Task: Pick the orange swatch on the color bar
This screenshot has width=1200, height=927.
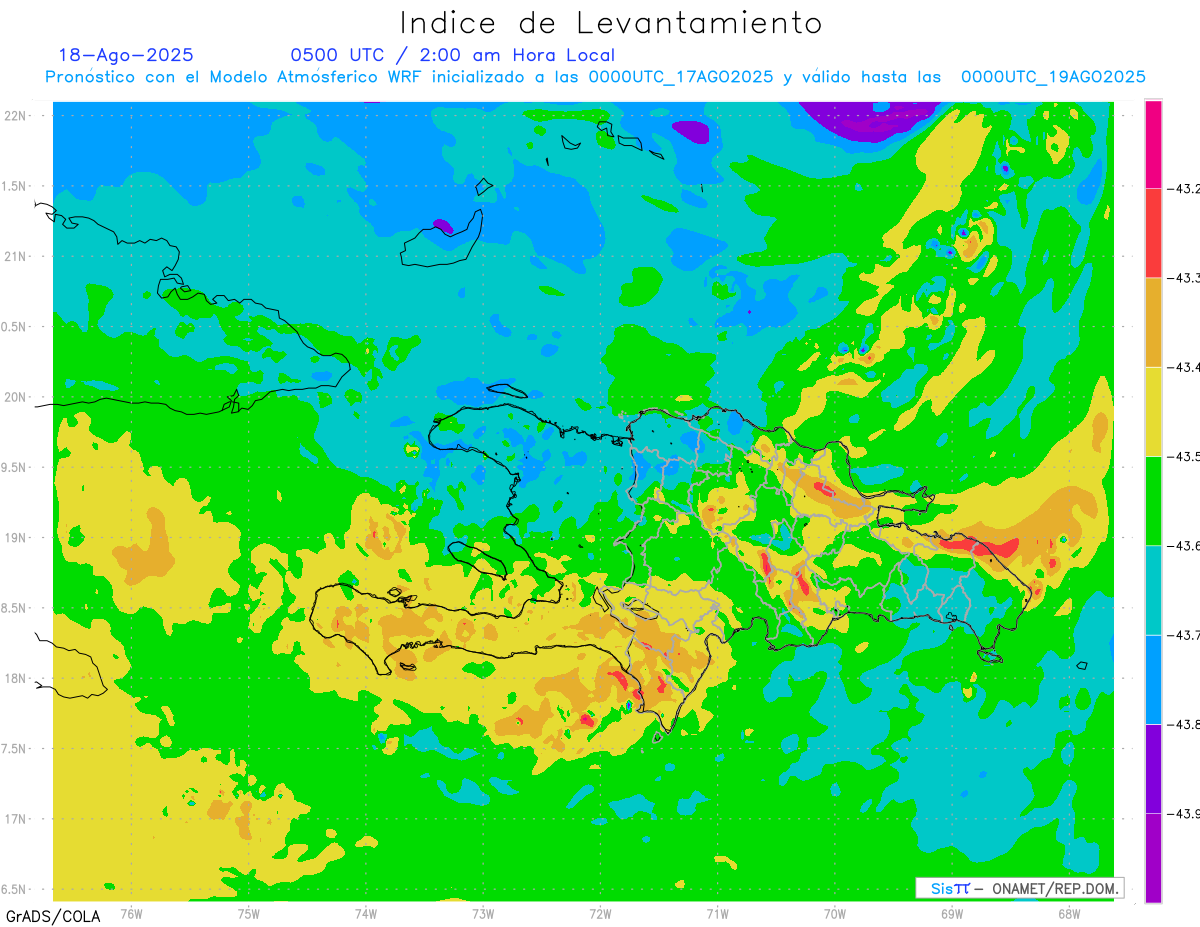Action: (x=1153, y=322)
